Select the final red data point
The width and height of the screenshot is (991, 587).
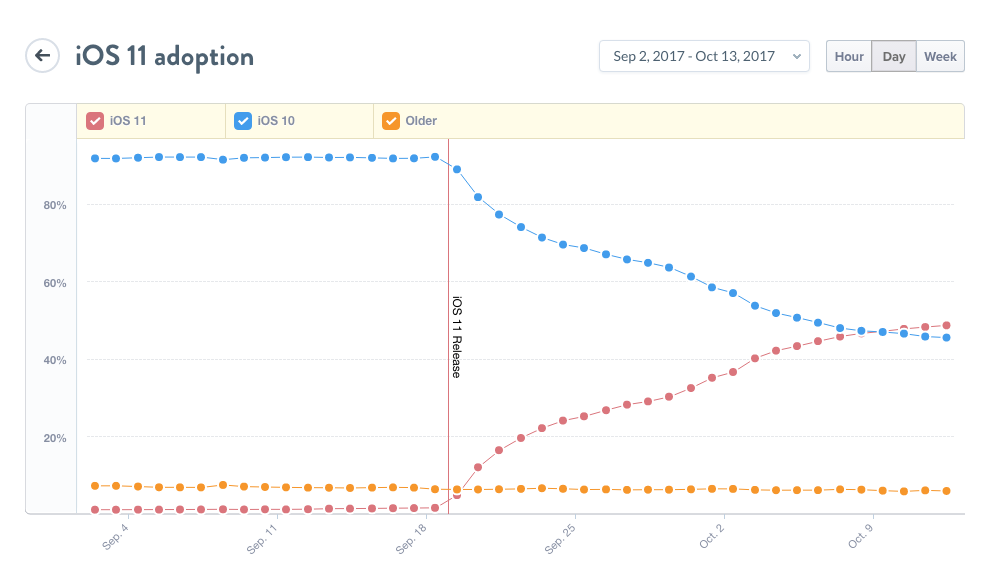(x=948, y=324)
